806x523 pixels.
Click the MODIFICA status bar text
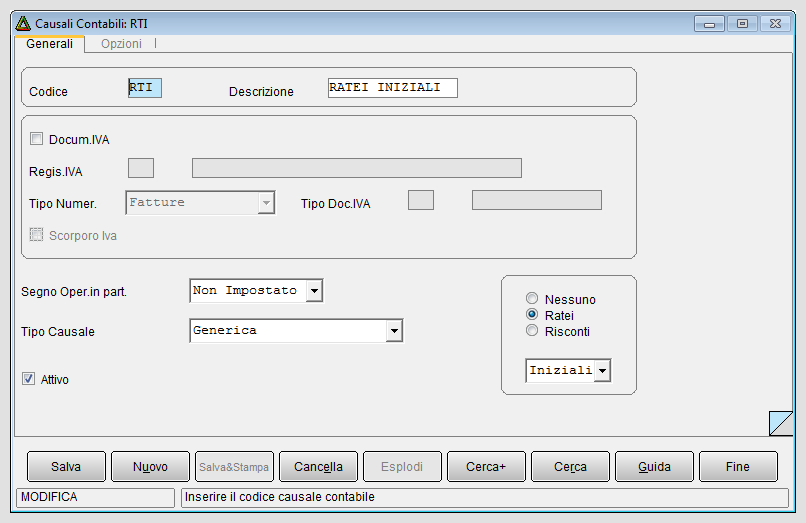coord(49,497)
